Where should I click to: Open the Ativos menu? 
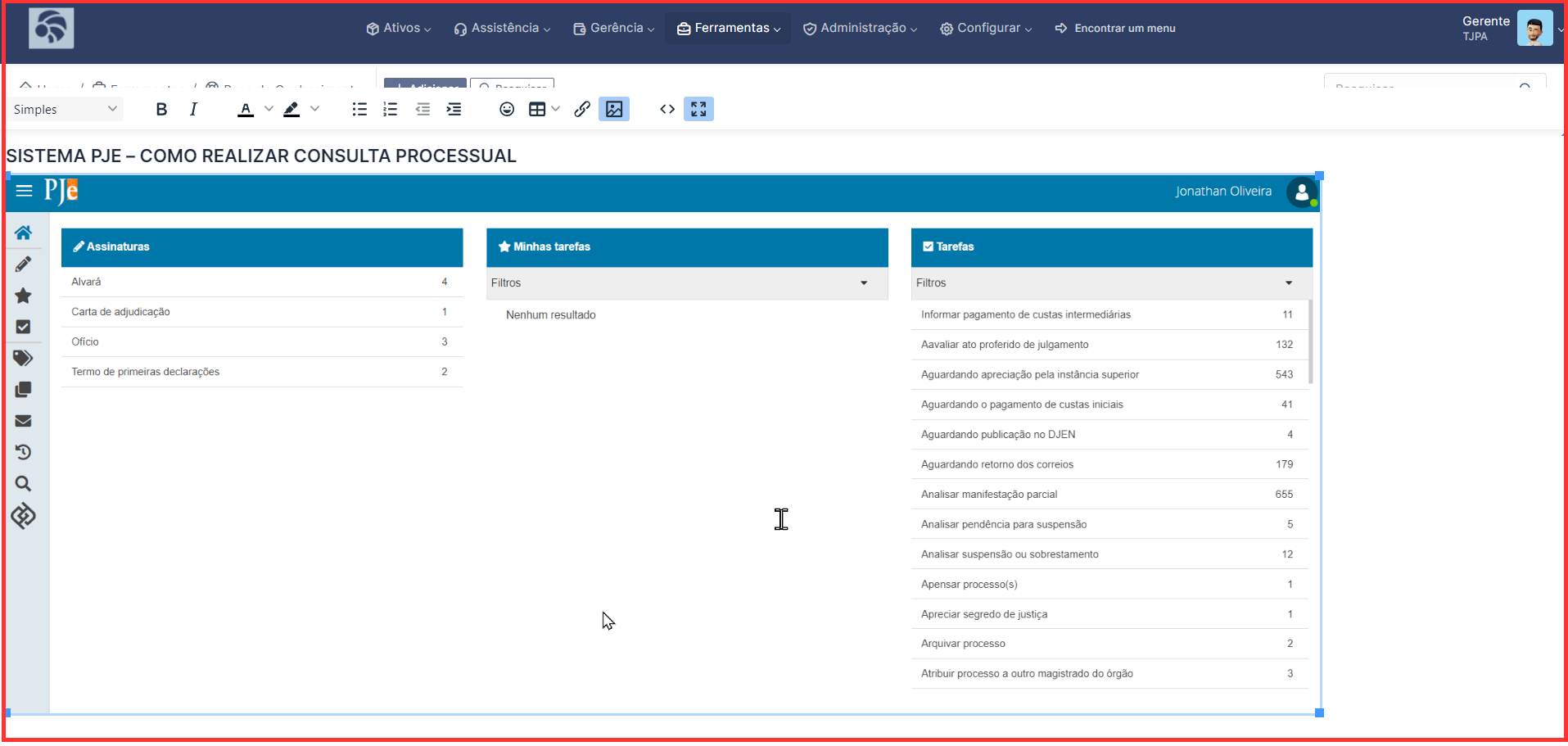[399, 29]
